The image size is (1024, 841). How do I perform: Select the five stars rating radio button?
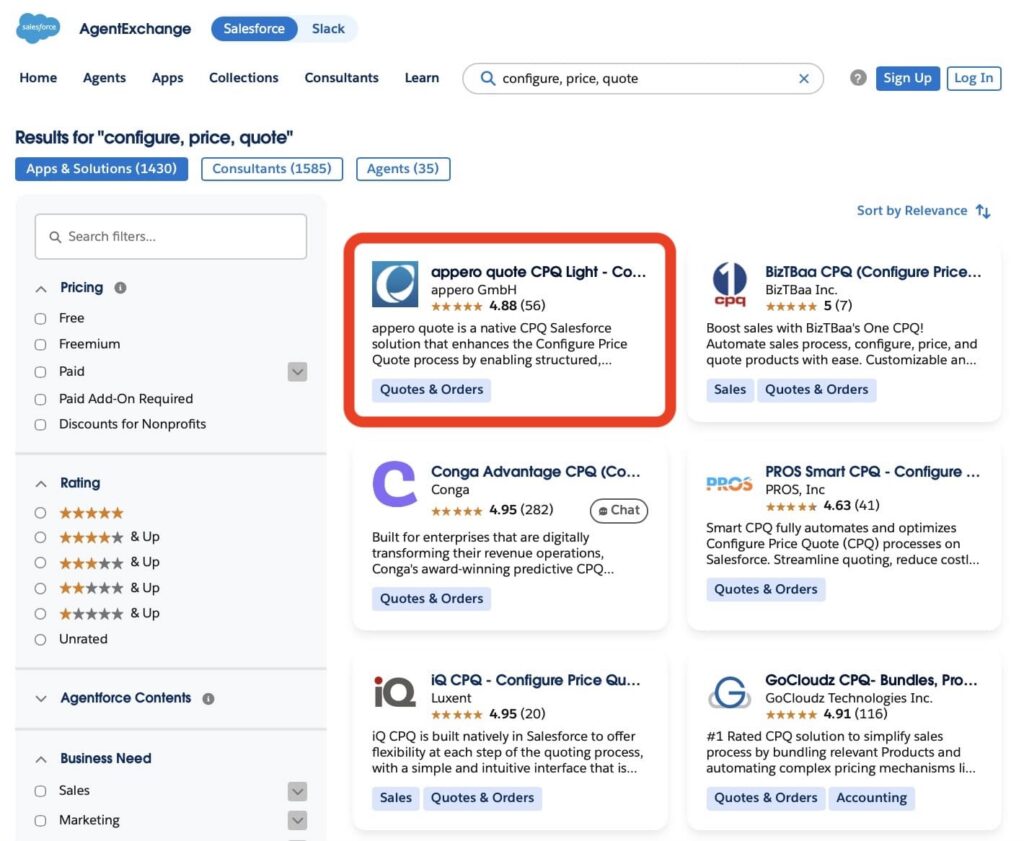coord(40,513)
